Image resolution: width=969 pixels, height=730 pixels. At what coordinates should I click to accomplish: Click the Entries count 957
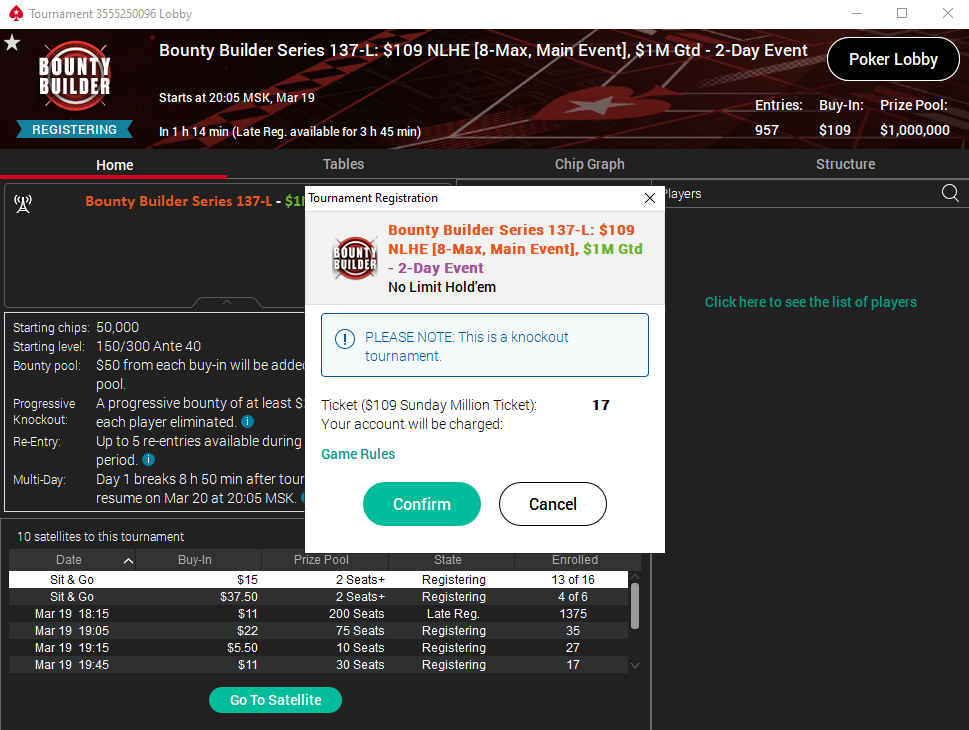pos(766,130)
